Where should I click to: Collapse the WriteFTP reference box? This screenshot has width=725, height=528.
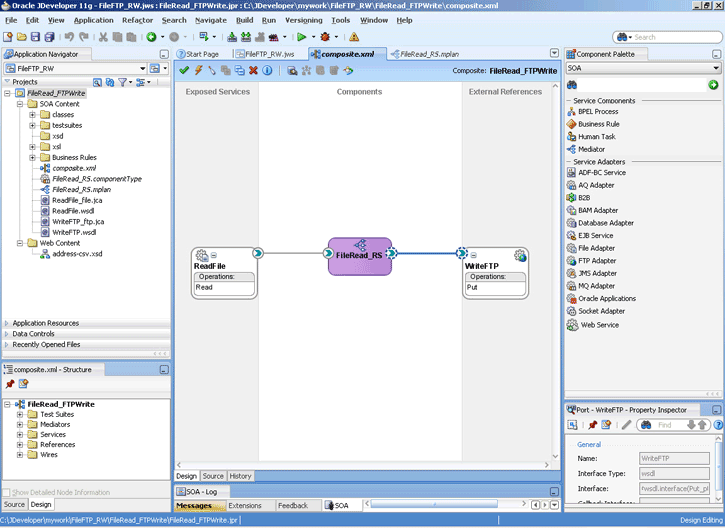coord(474,255)
